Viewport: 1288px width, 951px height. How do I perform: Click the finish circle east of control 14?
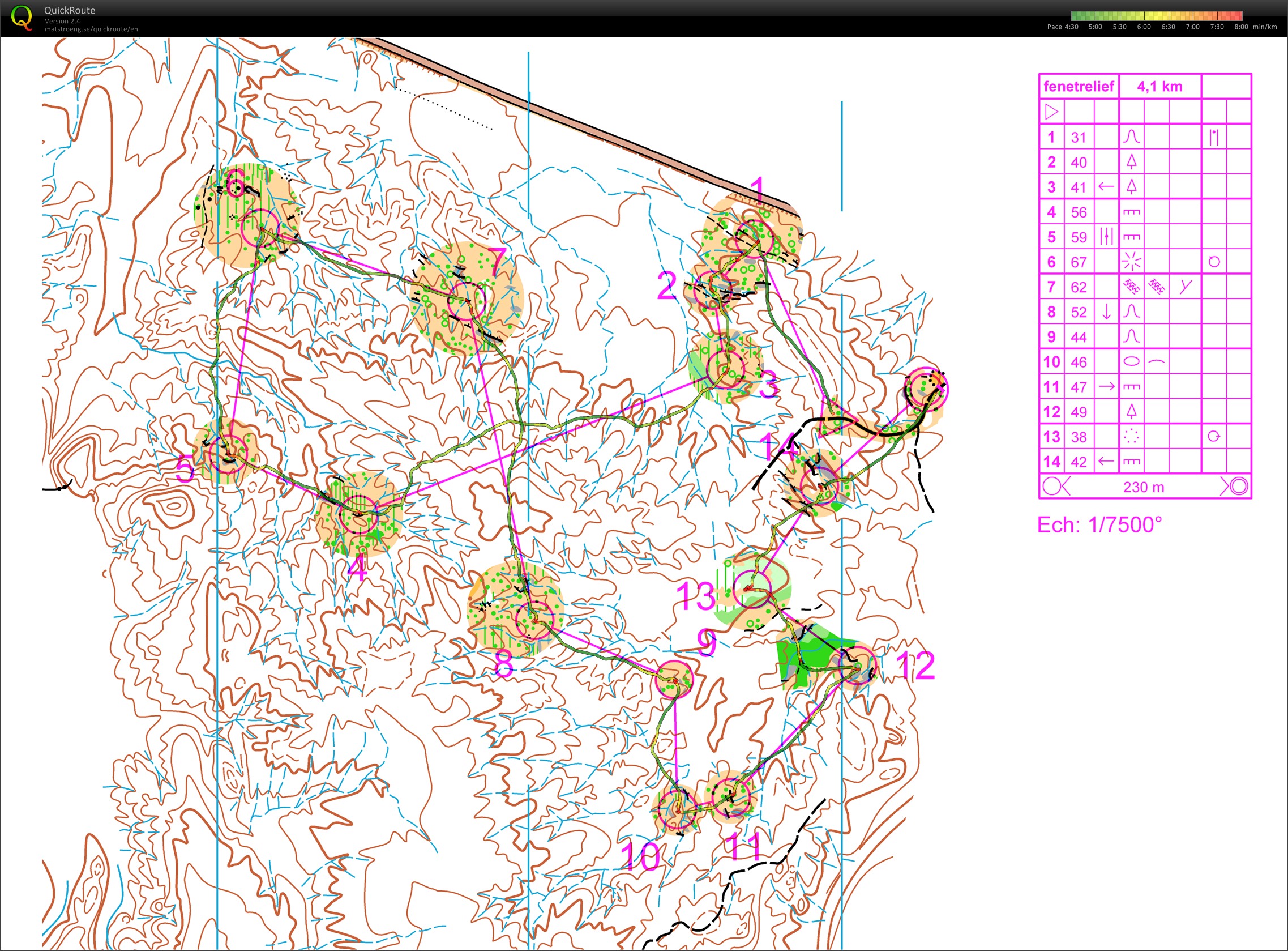tap(926, 390)
